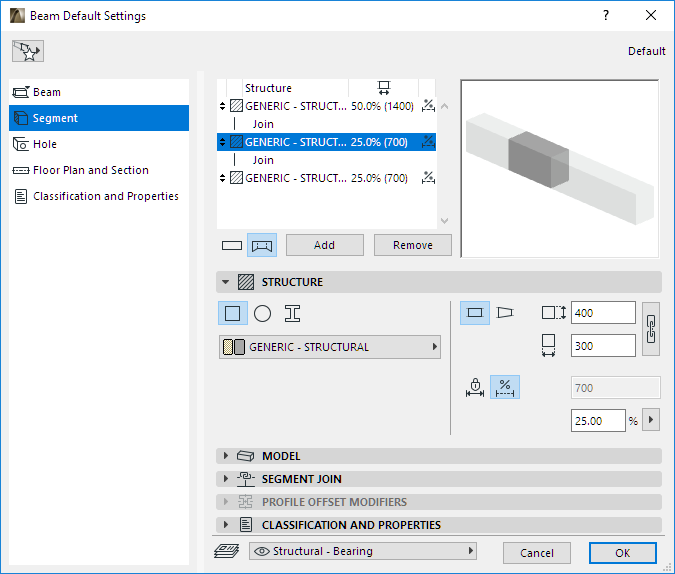Expand the PROFILE OFFSET MODIFIERS panel

[x=226, y=502]
